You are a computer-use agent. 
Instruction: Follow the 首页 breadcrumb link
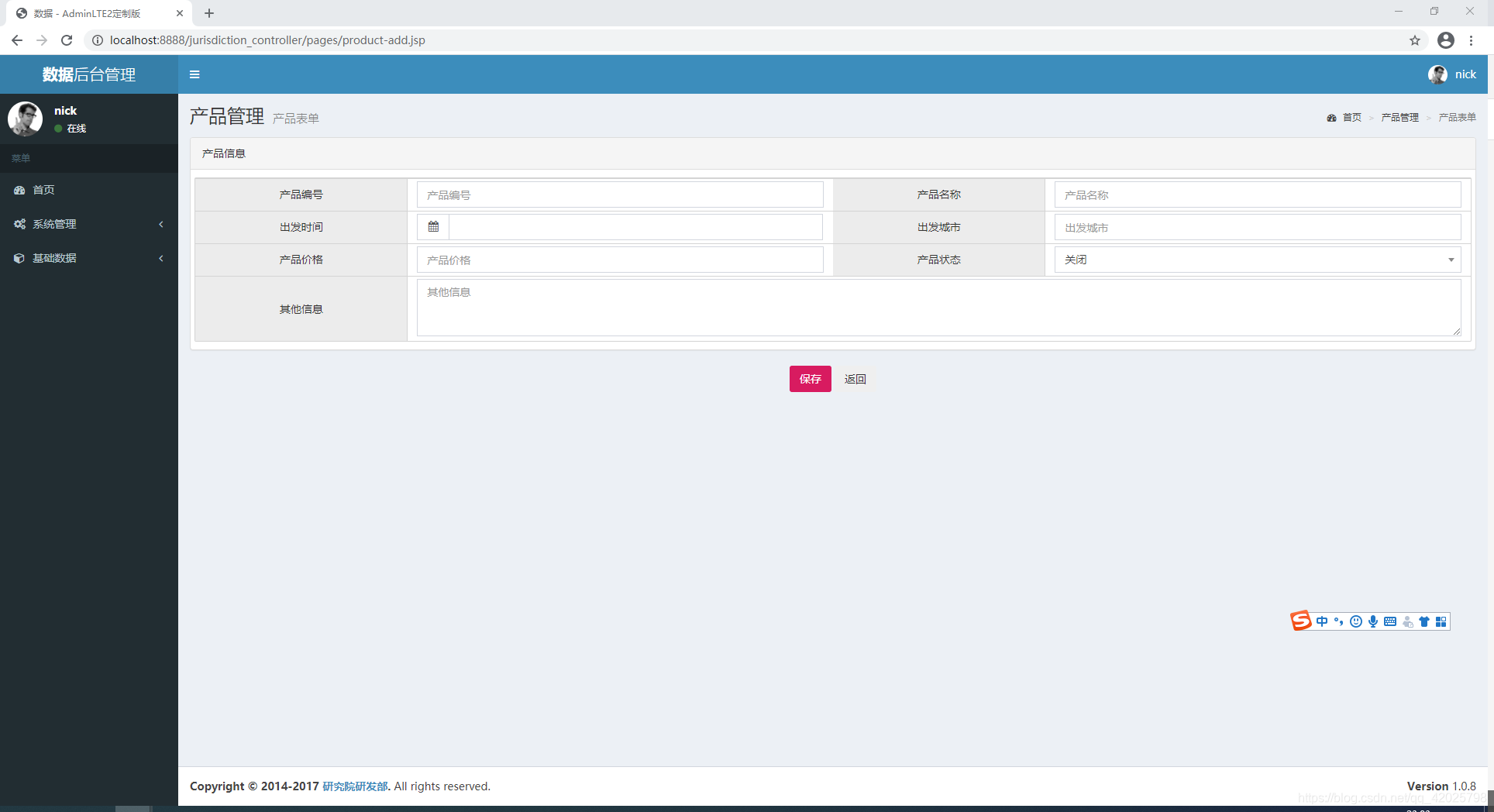pos(1351,118)
